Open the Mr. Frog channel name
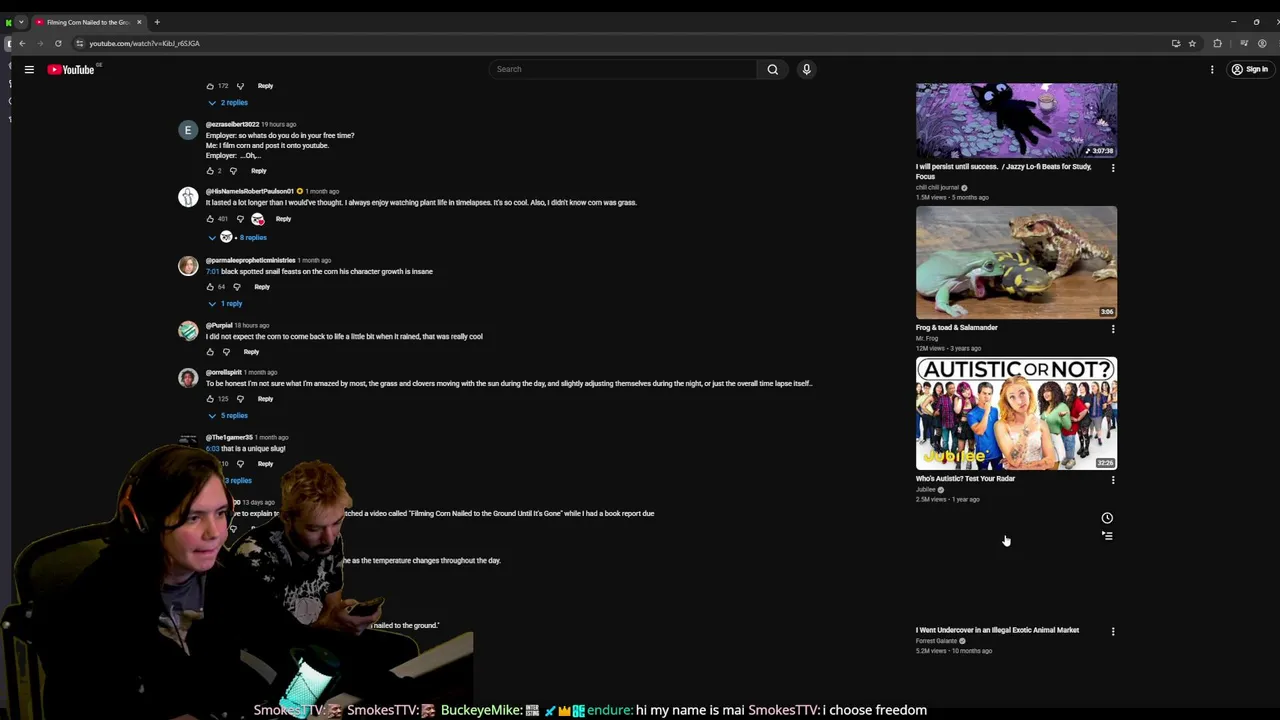 pyautogui.click(x=927, y=339)
